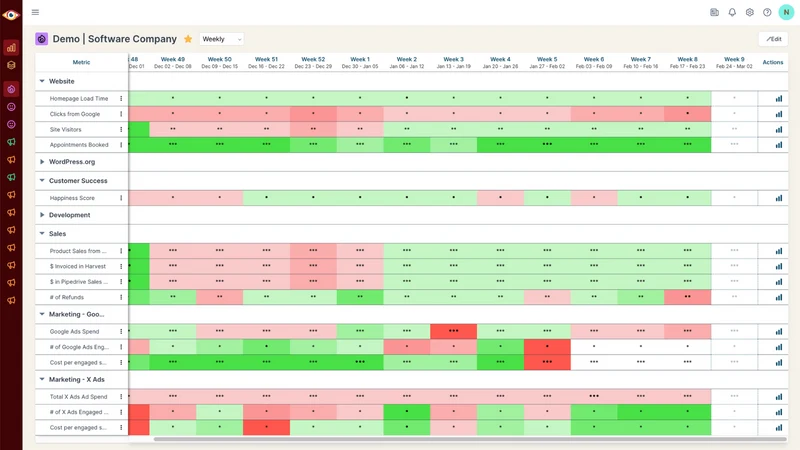Open chart for Product Sales from row
800x450 pixels.
click(x=779, y=251)
